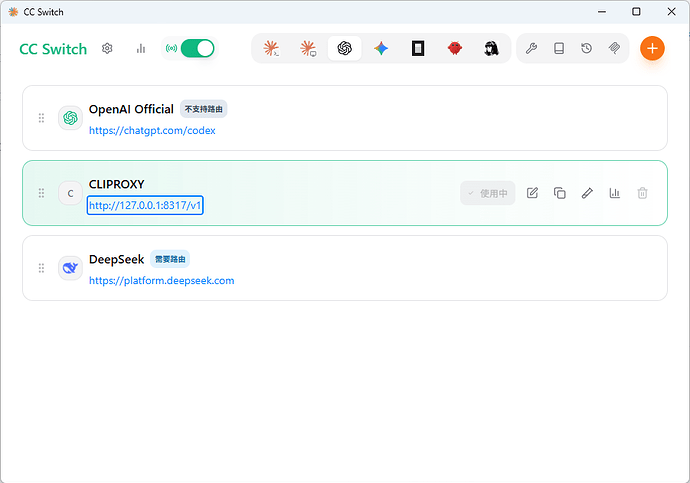The image size is (690, 483).
Task: Open the wrench tools icon
Action: pyautogui.click(x=531, y=48)
